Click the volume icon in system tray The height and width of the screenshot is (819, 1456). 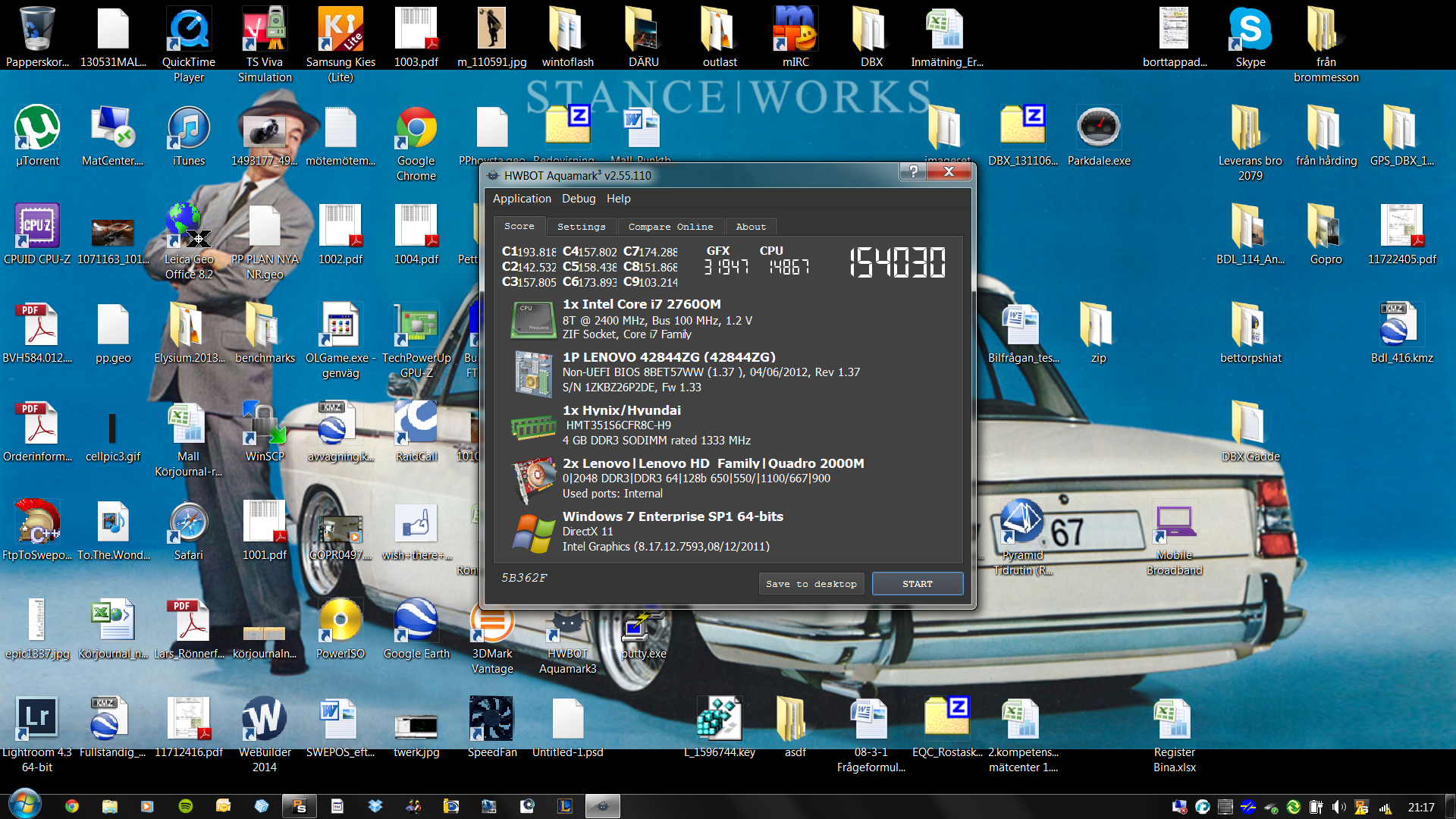pyautogui.click(x=1339, y=808)
